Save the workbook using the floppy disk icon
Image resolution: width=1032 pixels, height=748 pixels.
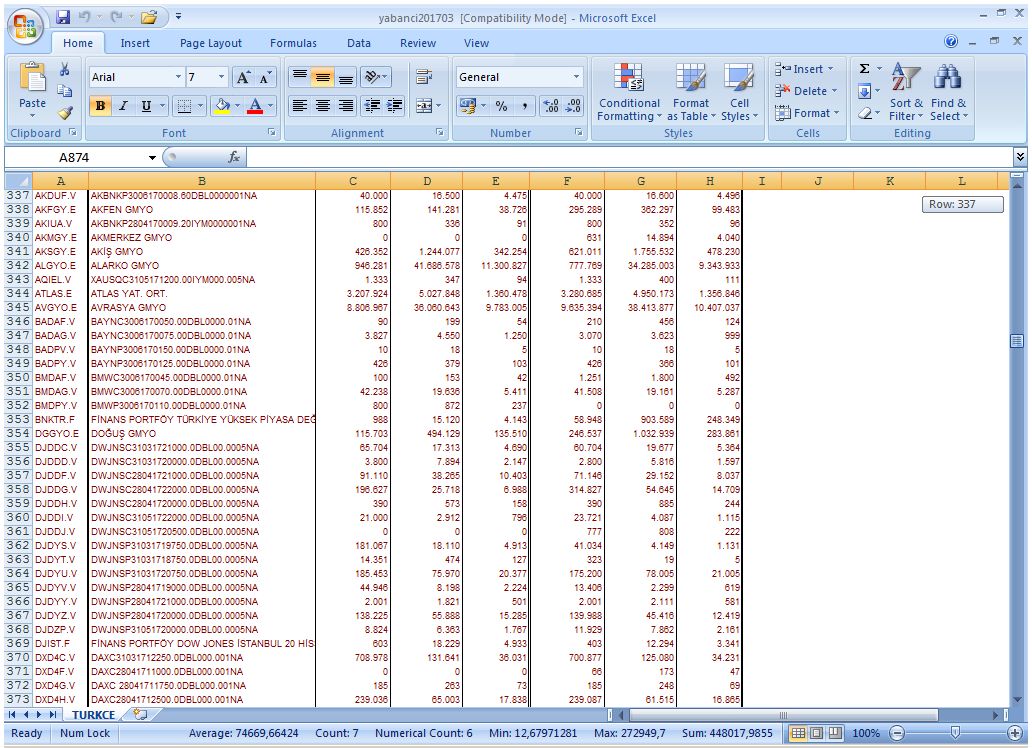tap(63, 17)
